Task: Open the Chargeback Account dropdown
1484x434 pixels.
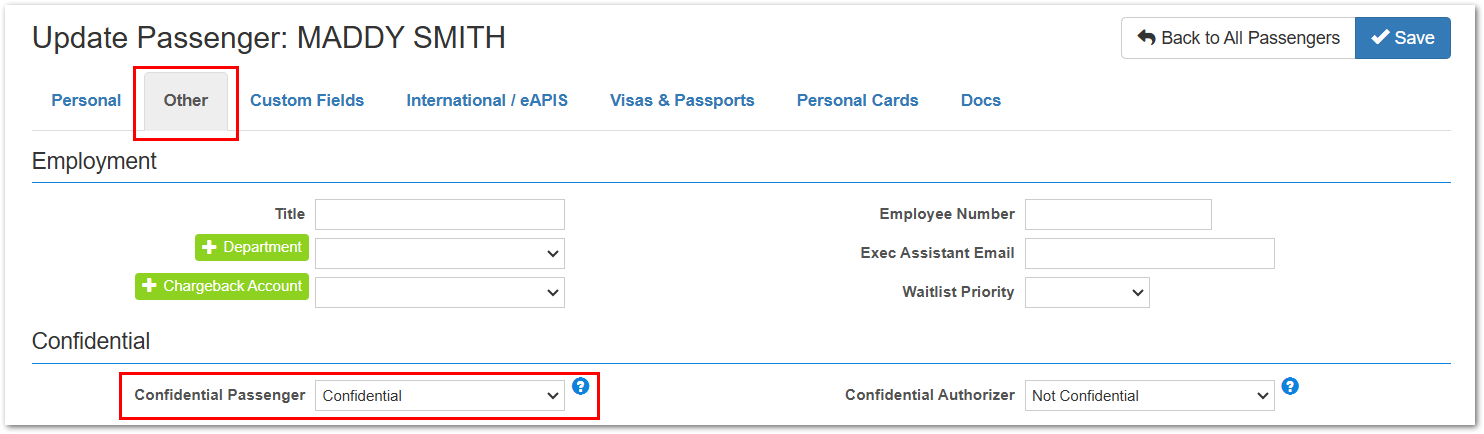Action: coord(440,292)
